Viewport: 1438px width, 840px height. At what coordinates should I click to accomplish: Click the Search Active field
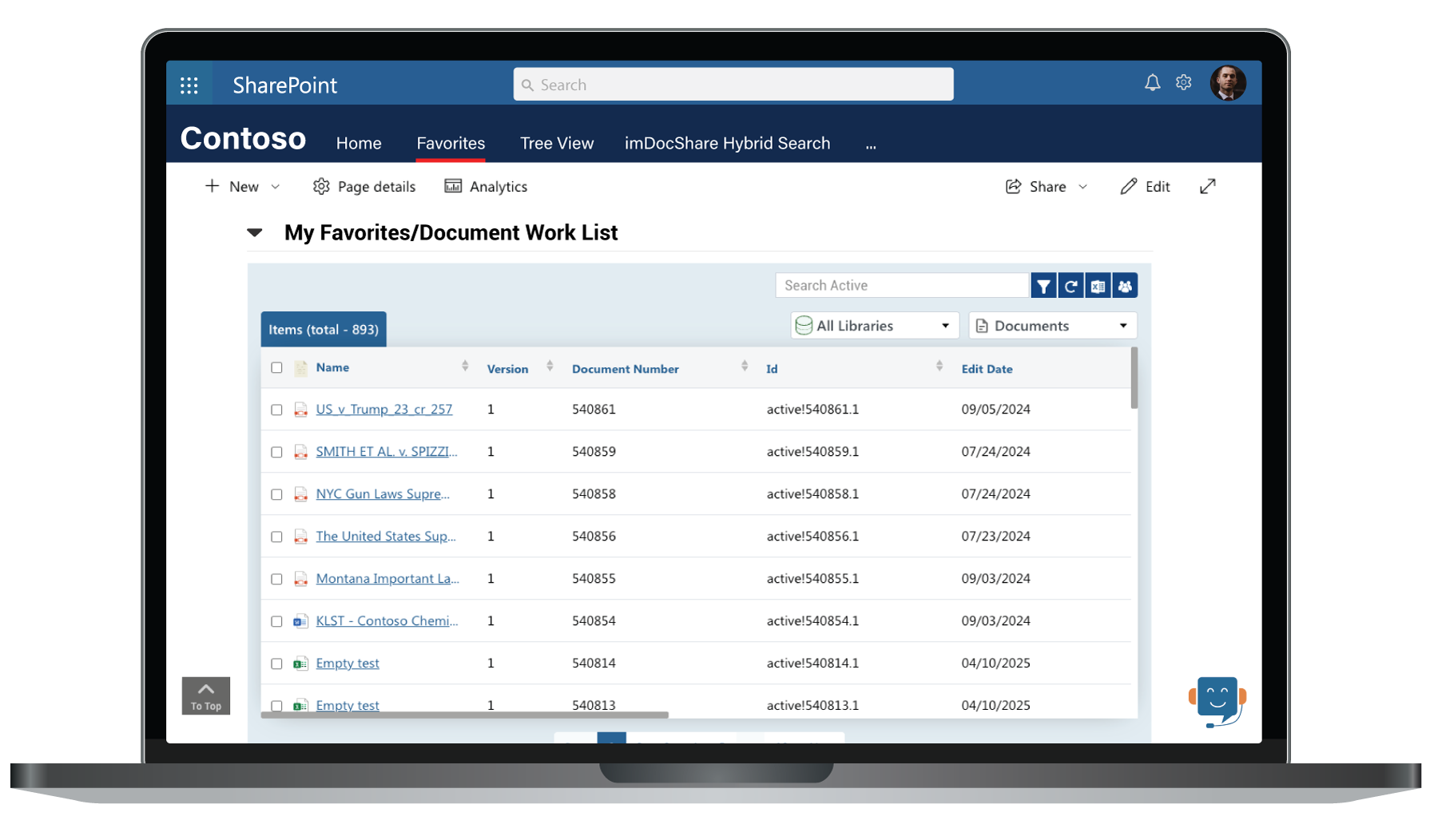click(902, 286)
